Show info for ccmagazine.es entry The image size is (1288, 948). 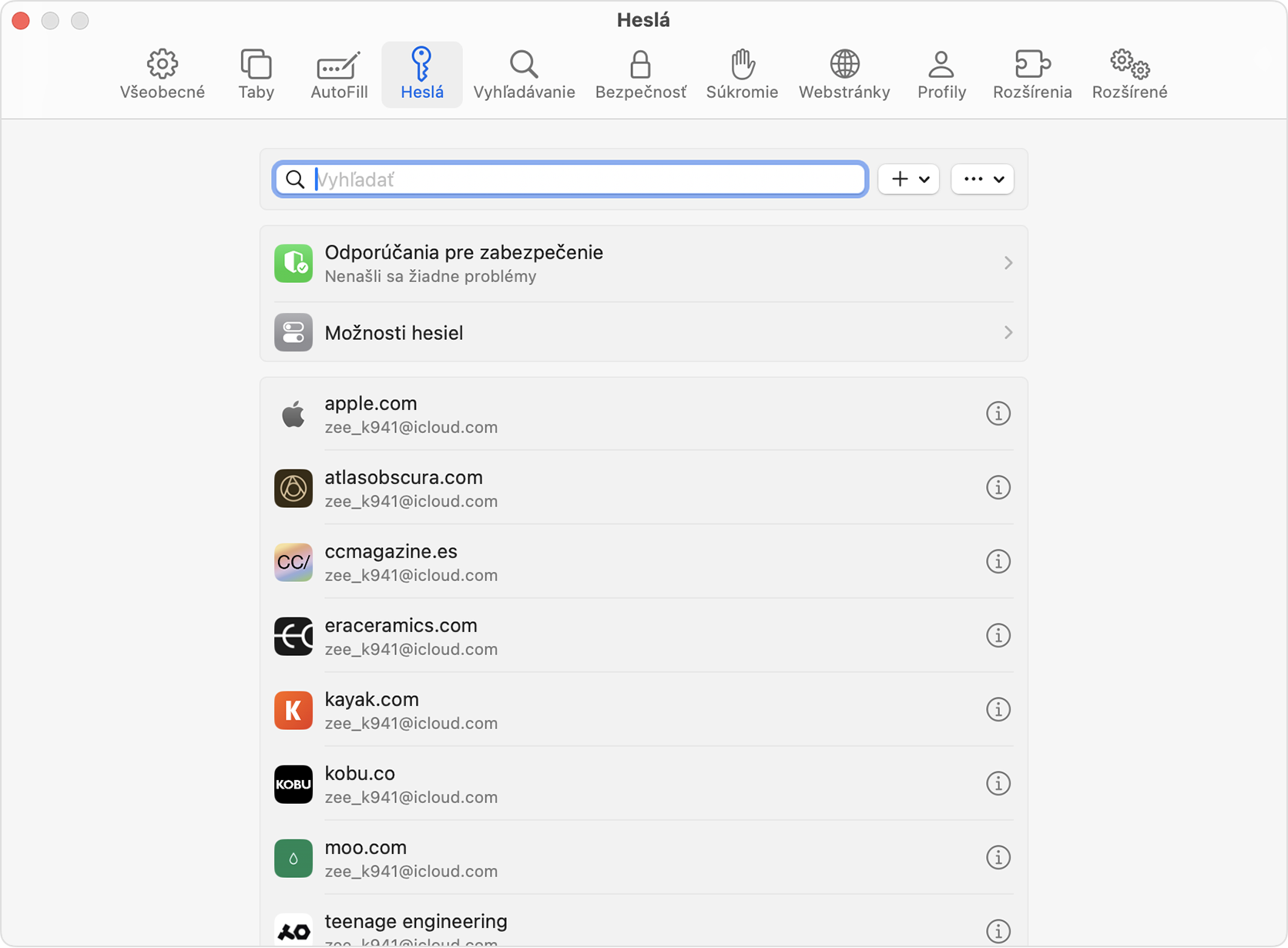click(x=998, y=561)
